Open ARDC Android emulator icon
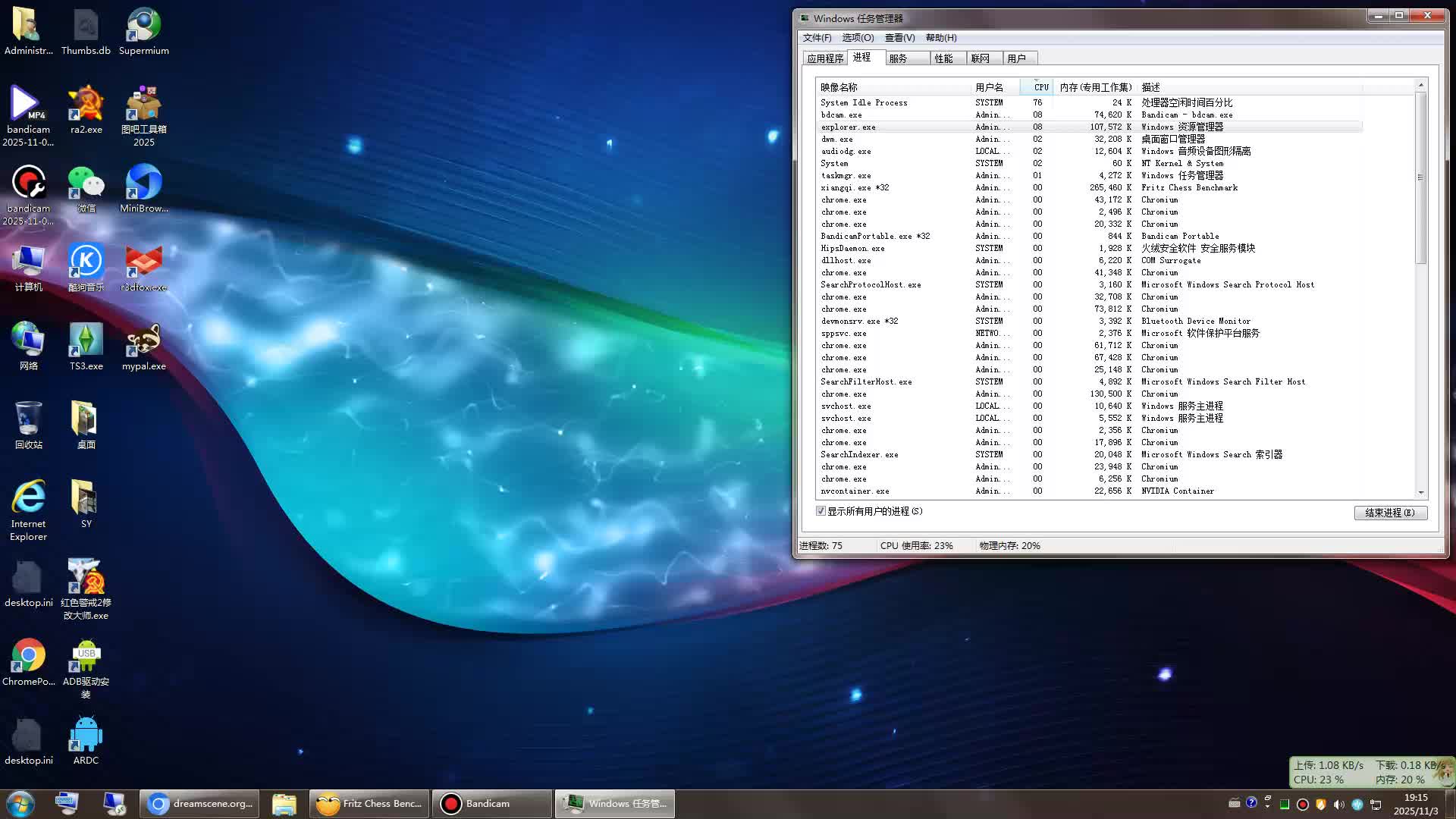This screenshot has height=819, width=1456. 86,732
